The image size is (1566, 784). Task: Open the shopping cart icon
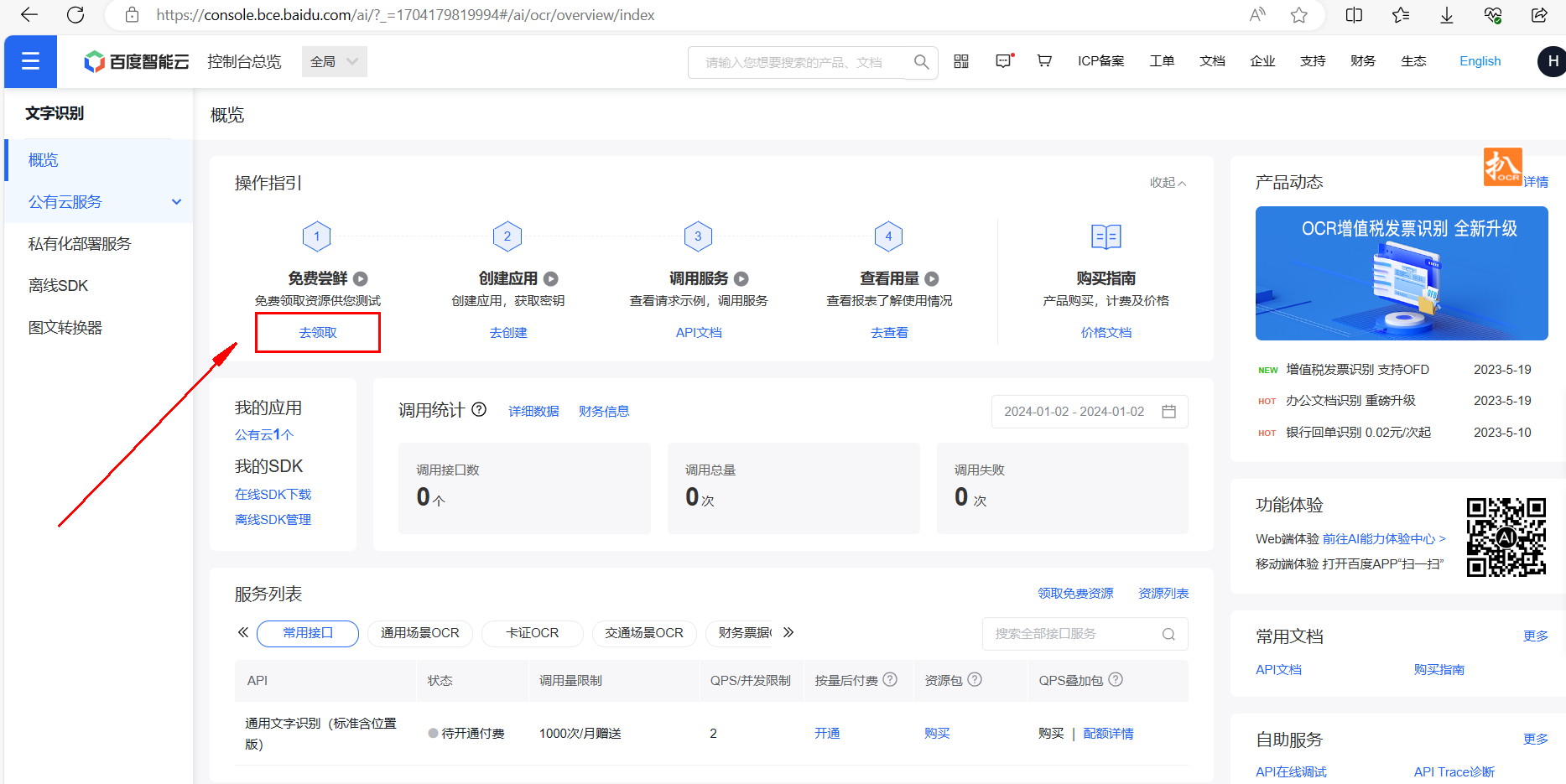pyautogui.click(x=1044, y=61)
